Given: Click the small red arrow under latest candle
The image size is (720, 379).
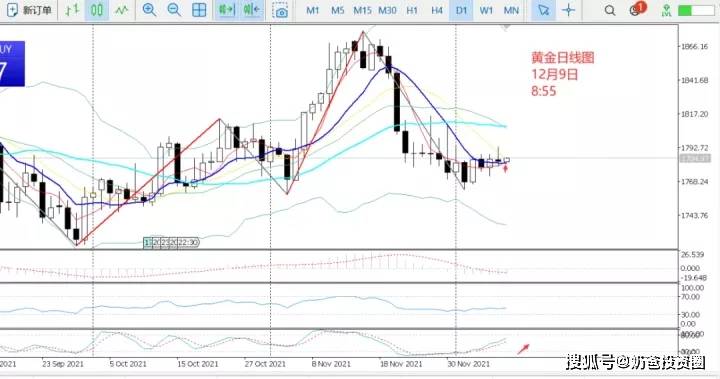Looking at the screenshot, I should pos(506,170).
